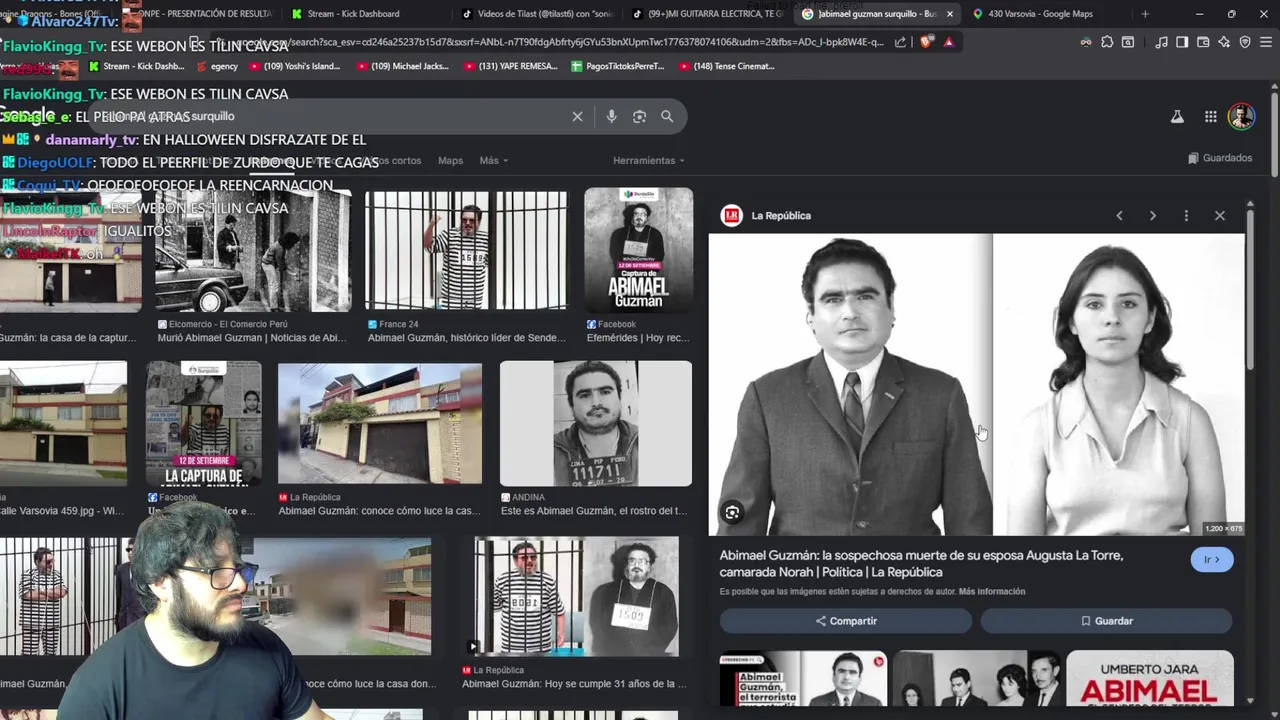Click the Compartir share button

click(846, 621)
